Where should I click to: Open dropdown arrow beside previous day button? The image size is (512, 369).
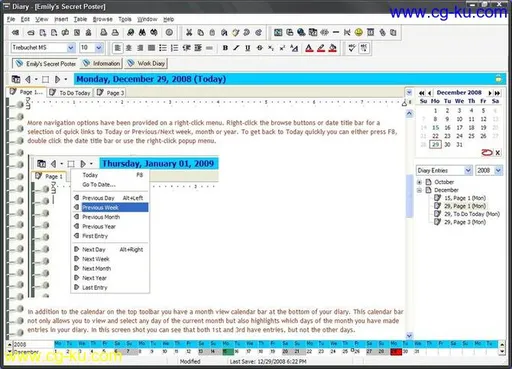pyautogui.click(x=36, y=79)
